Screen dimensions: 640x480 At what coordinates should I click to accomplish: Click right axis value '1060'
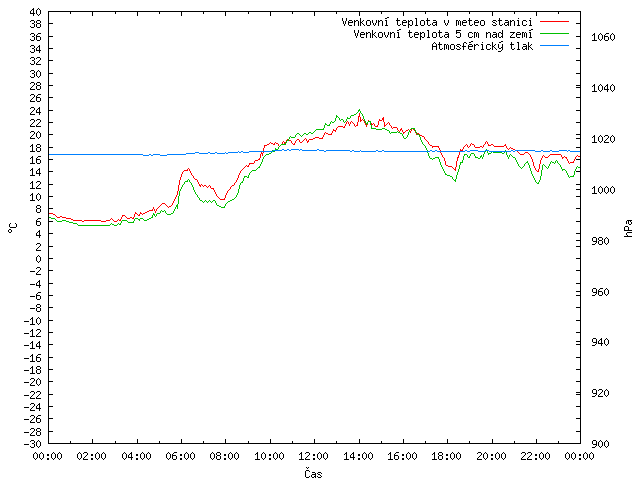coord(603,38)
